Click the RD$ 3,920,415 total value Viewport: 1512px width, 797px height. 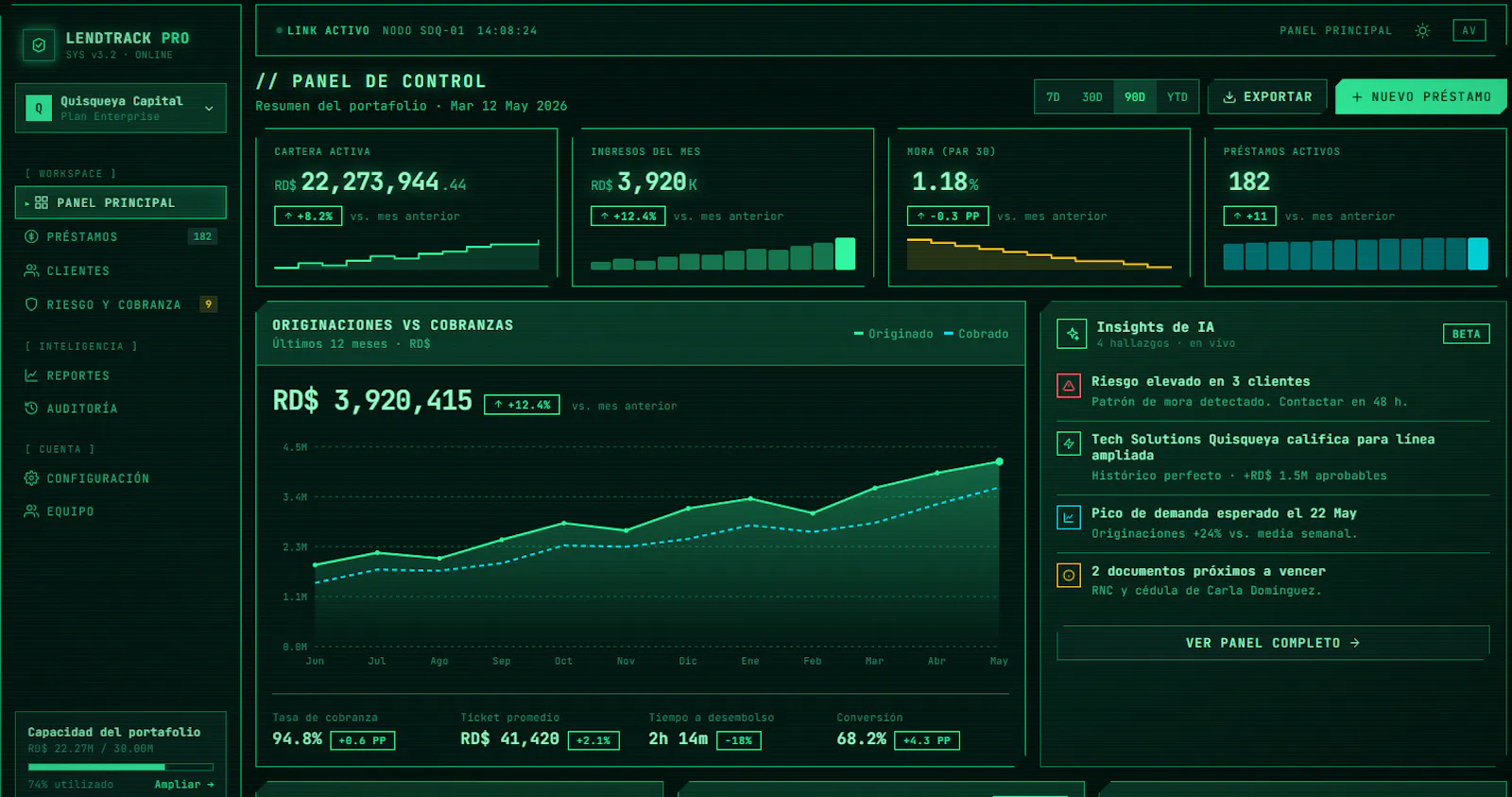coord(372,401)
